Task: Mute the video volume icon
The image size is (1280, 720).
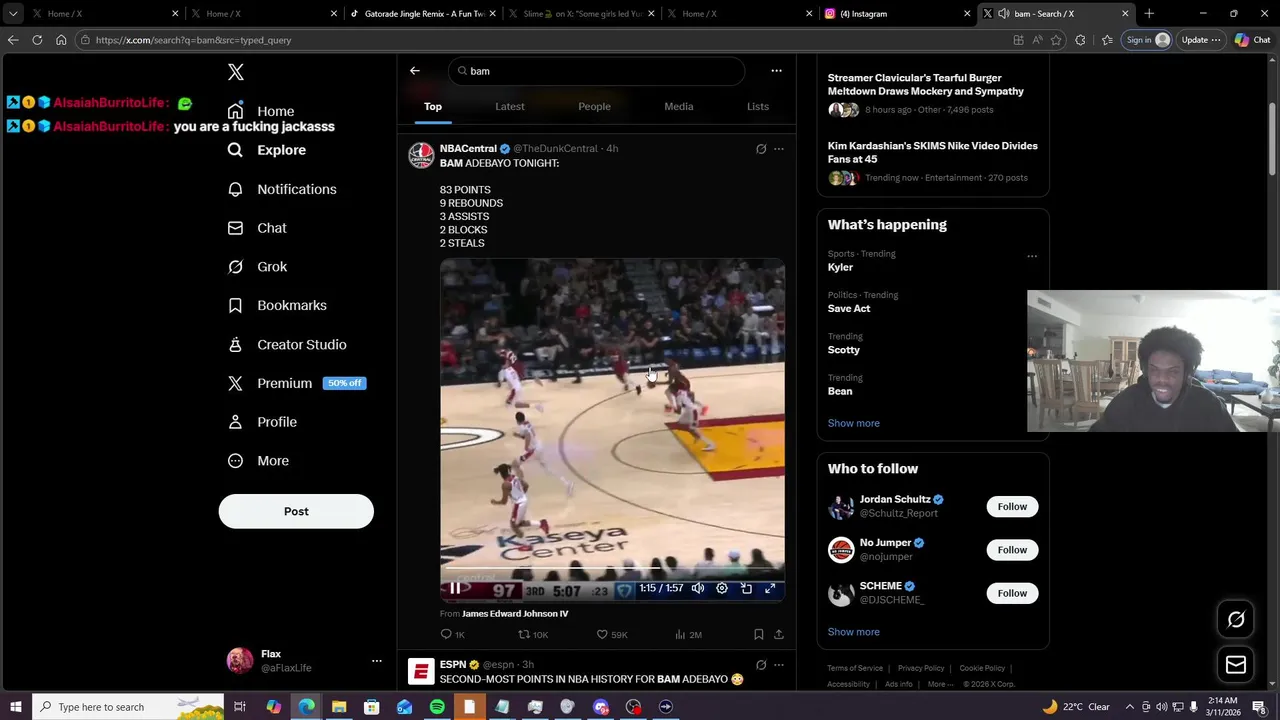Action: click(698, 588)
